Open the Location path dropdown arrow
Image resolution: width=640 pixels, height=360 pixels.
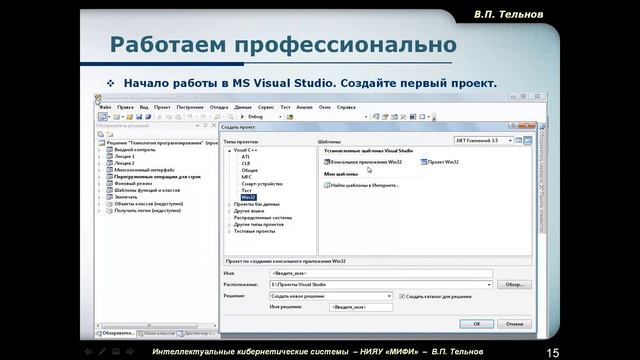(489, 284)
